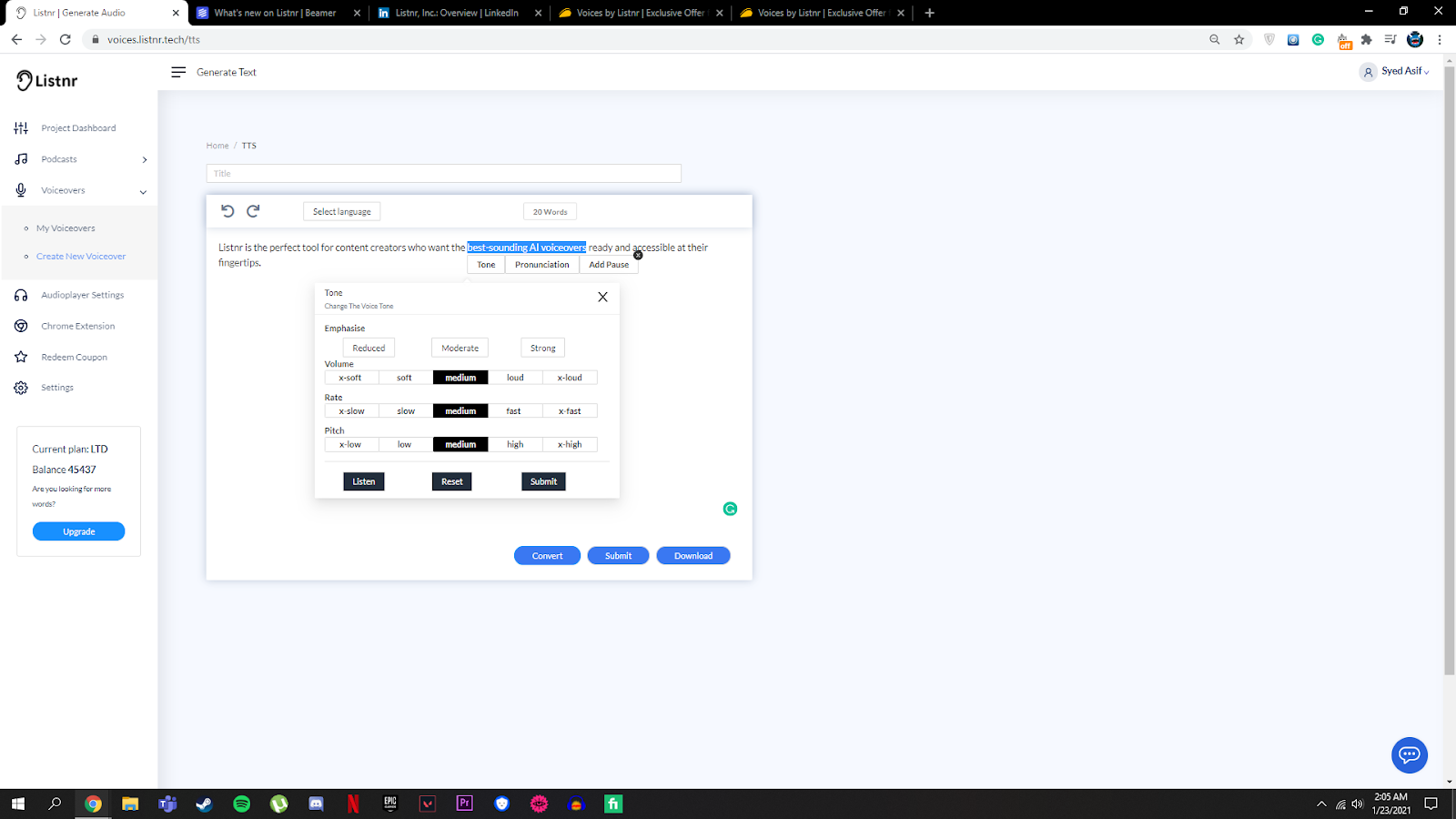This screenshot has height=819, width=1456.
Task: Open the Pronunciation option
Action: point(542,265)
